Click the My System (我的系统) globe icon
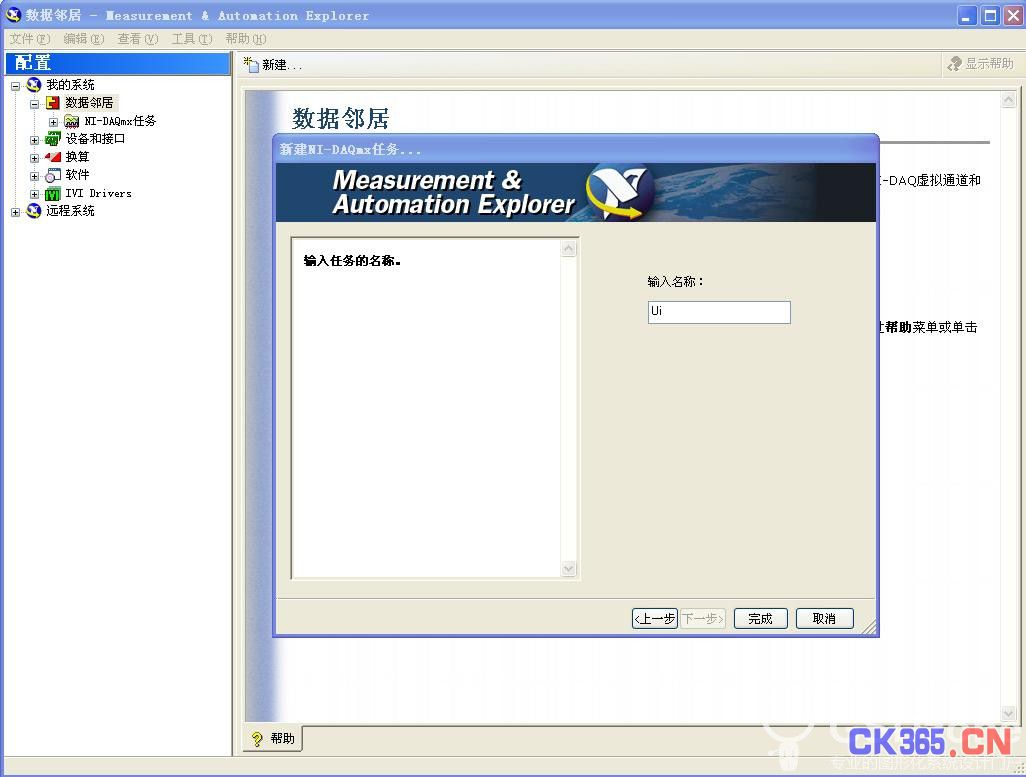The width and height of the screenshot is (1026, 777). coord(33,85)
